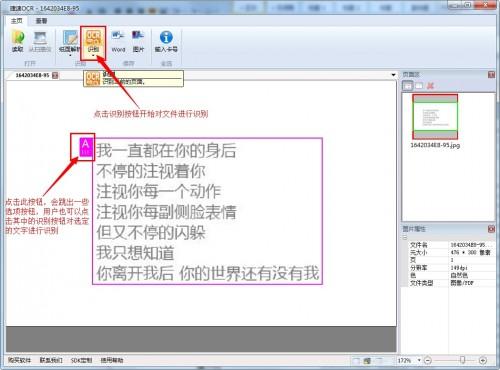Close the page thumbnails panel

point(491,75)
